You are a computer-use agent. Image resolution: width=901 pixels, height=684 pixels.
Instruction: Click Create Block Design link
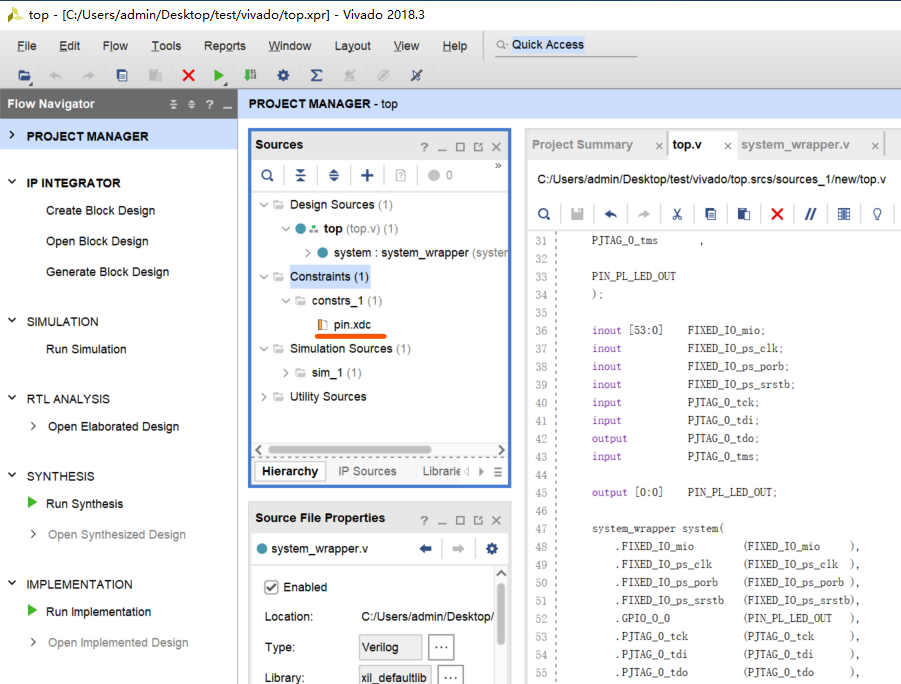tap(100, 211)
